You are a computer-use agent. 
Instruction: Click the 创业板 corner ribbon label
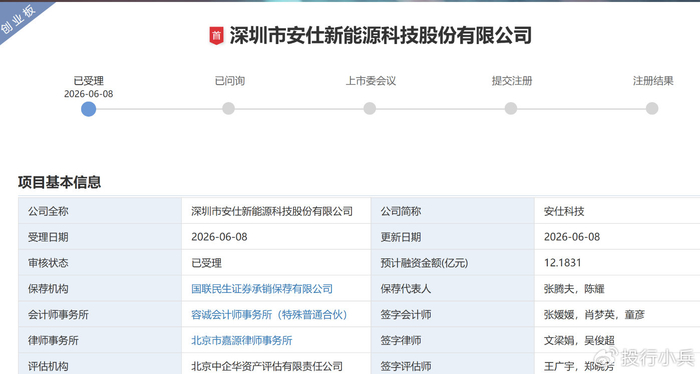(x=18, y=20)
